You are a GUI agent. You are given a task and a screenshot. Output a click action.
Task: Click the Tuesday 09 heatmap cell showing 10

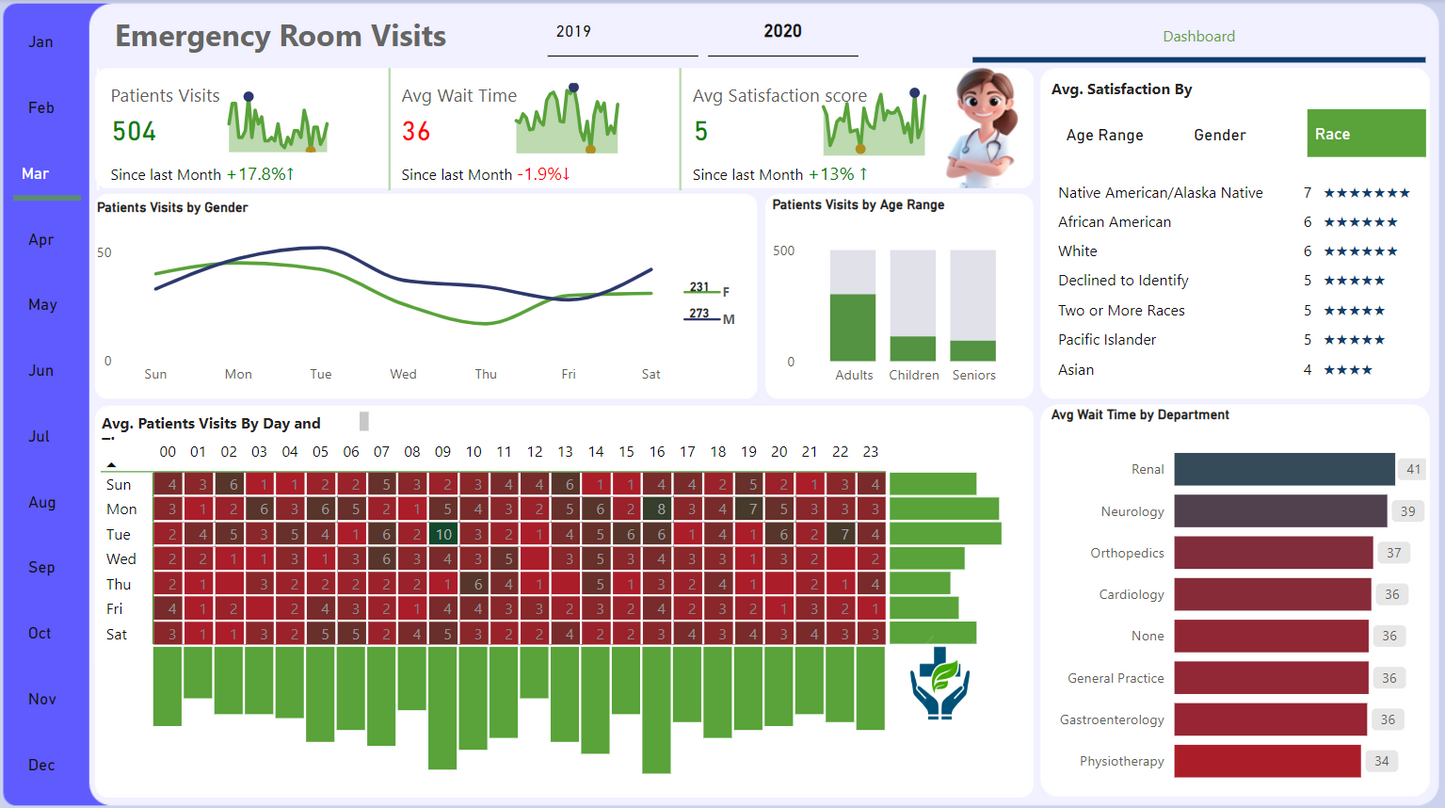[x=442, y=534]
